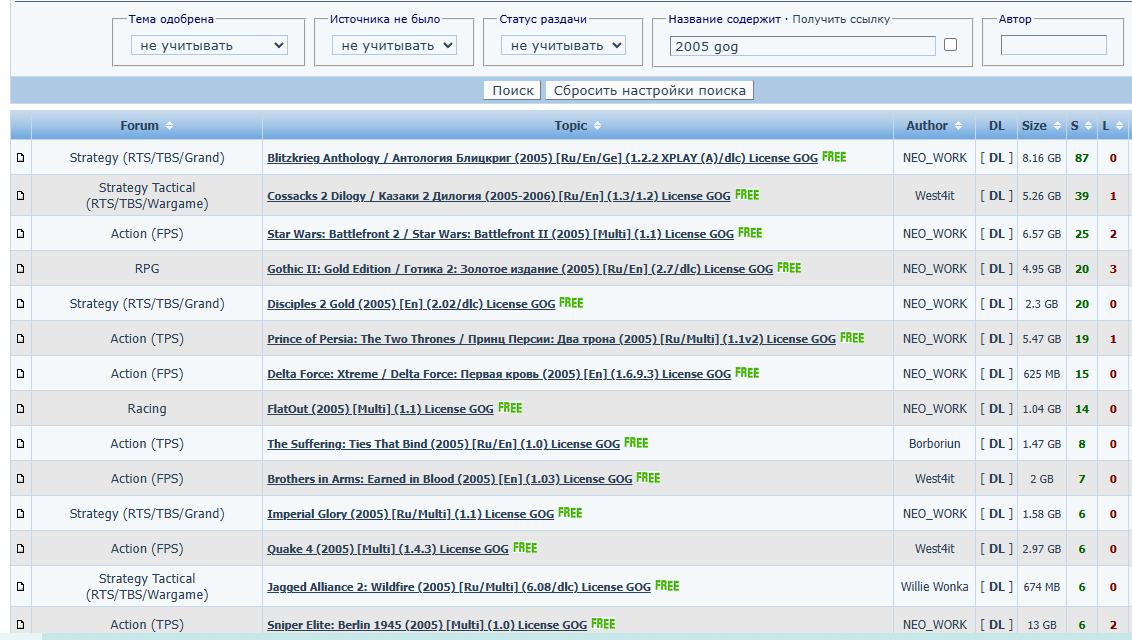Open the 'Тема одобрена' dropdown
The height and width of the screenshot is (640, 1132).
[x=209, y=45]
